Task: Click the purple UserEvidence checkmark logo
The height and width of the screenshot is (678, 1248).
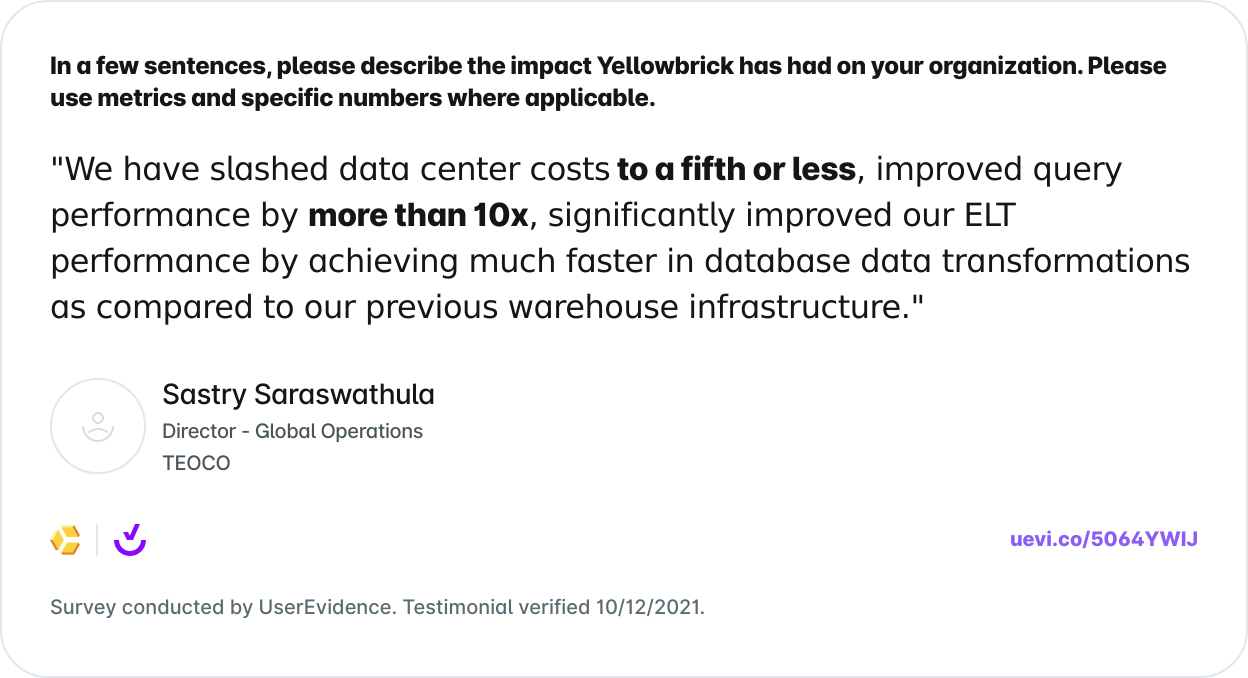Action: coord(130,540)
